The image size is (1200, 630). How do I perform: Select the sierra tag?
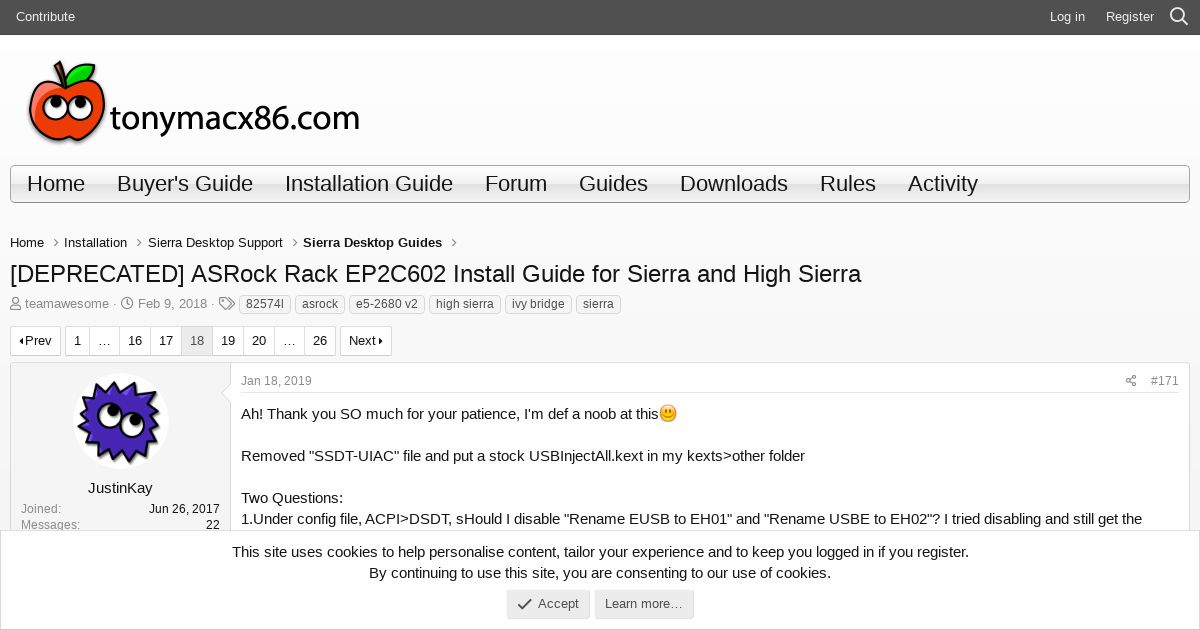point(598,304)
